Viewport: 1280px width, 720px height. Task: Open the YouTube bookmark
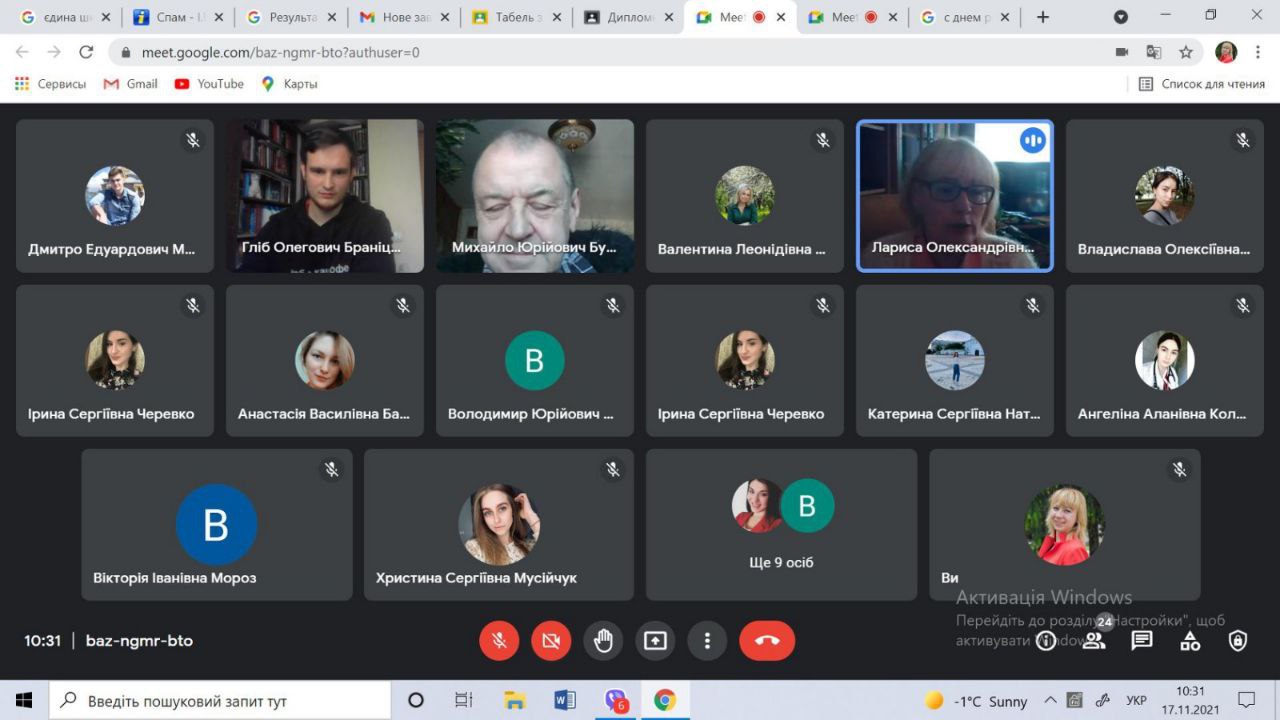209,84
